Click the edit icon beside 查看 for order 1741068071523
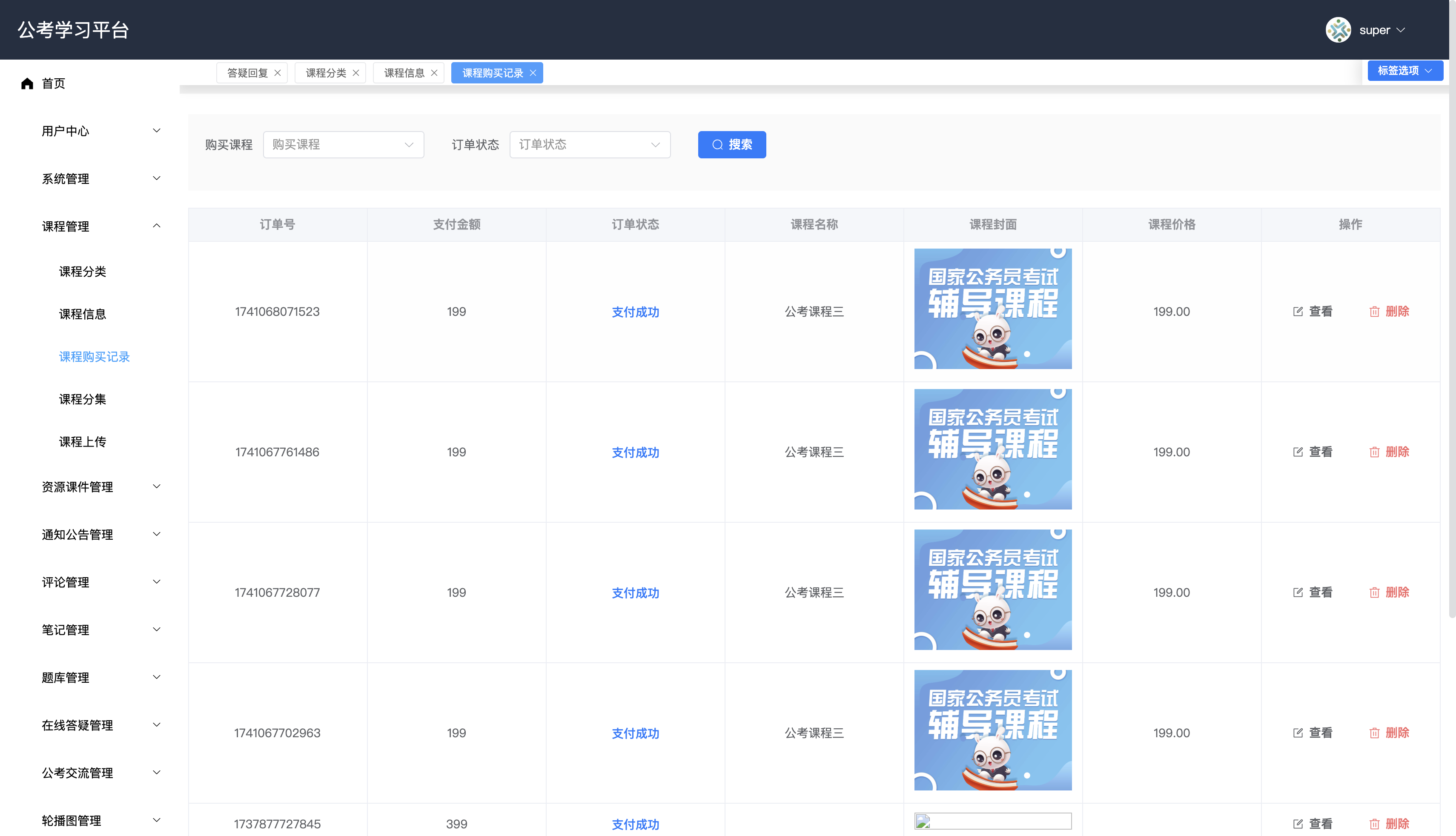 1298,311
